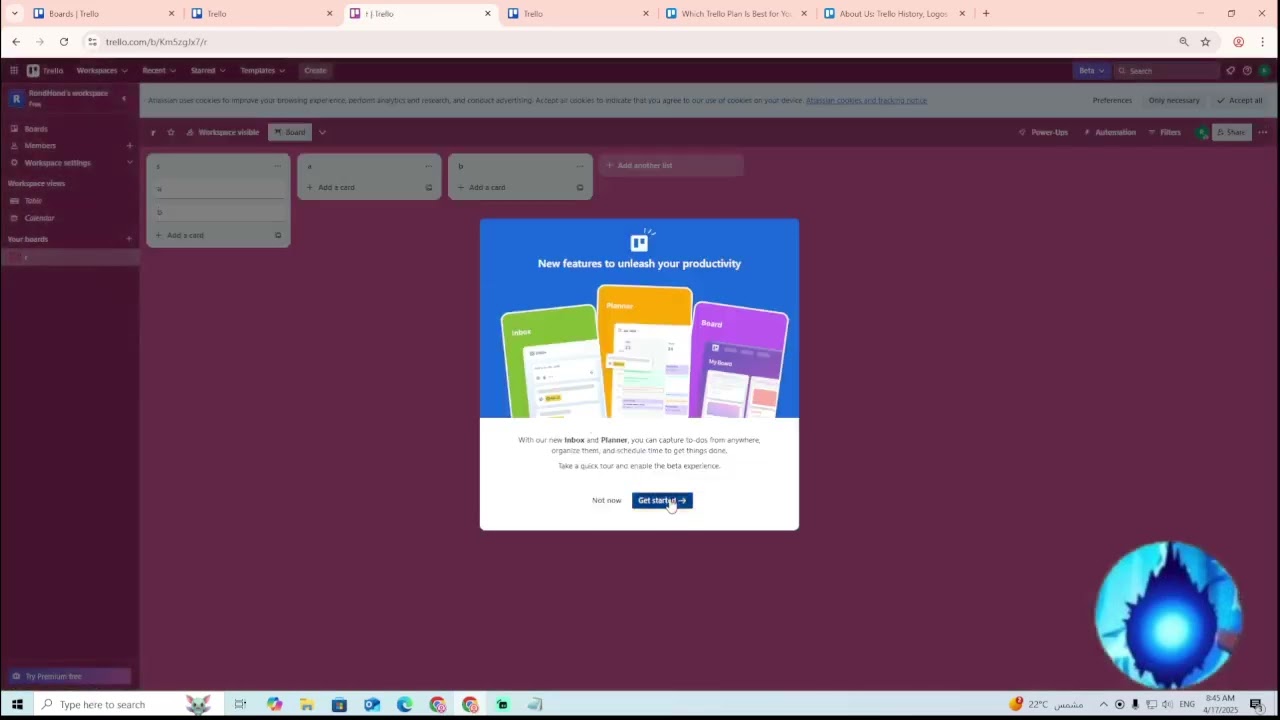Open Members in the sidebar
The height and width of the screenshot is (720, 1280).
click(x=40, y=146)
